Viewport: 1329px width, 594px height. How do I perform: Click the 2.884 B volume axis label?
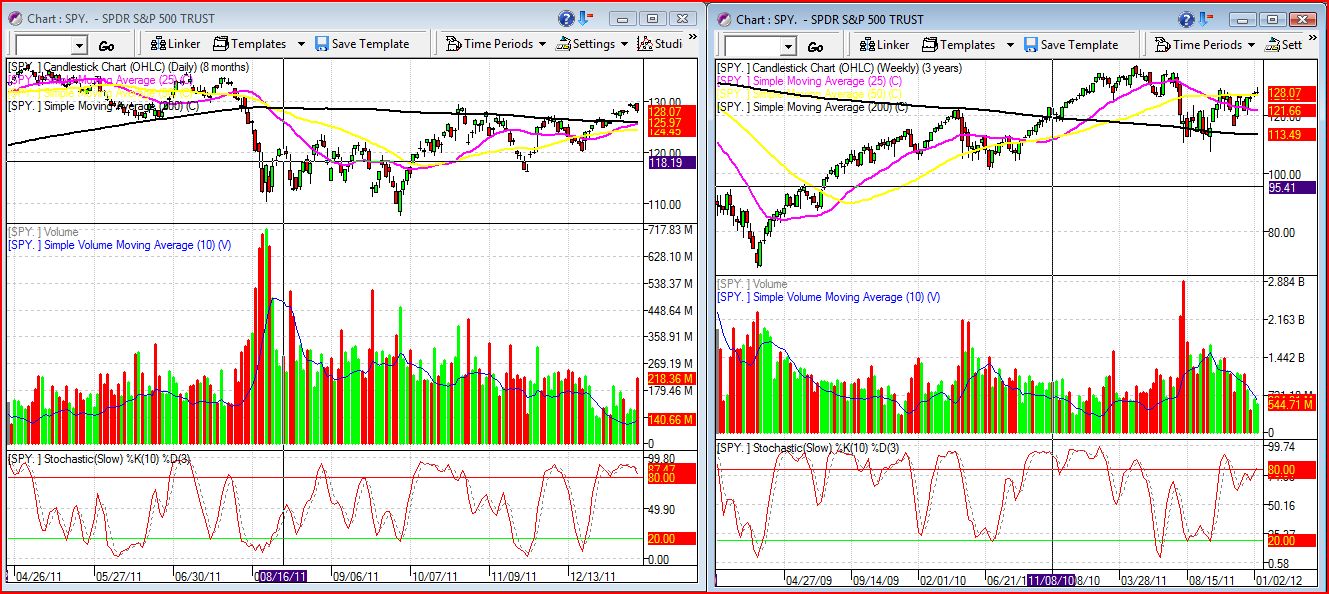pos(1288,282)
